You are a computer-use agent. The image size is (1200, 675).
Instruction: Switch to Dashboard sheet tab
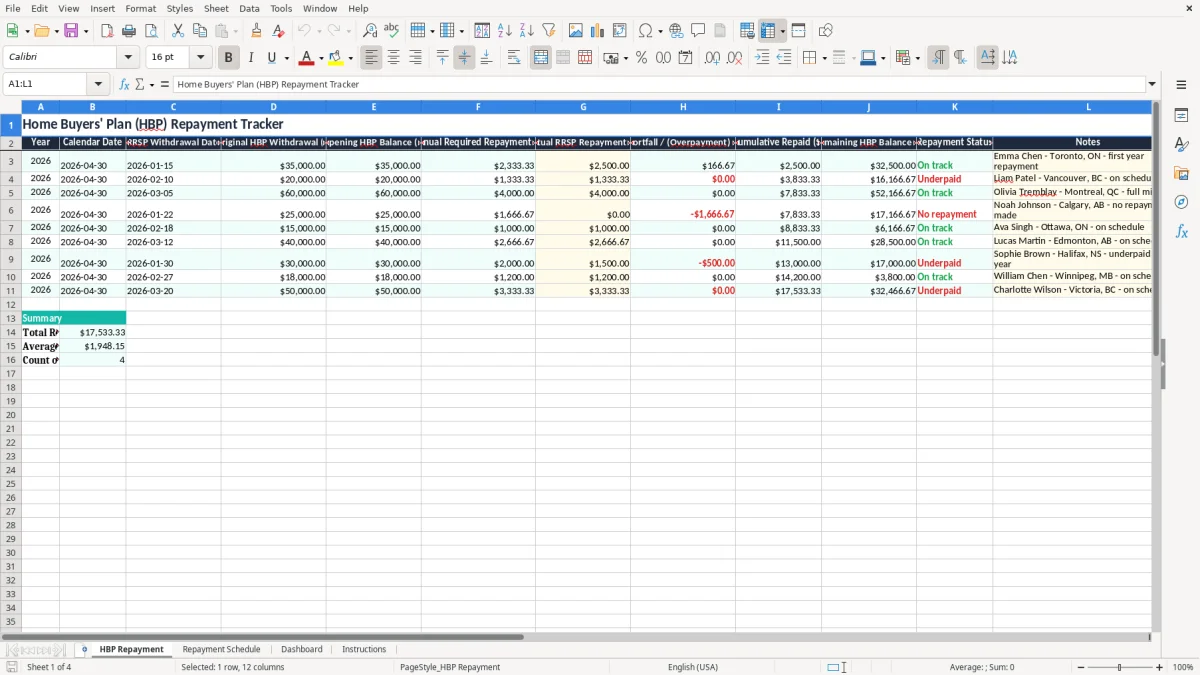[x=301, y=650]
